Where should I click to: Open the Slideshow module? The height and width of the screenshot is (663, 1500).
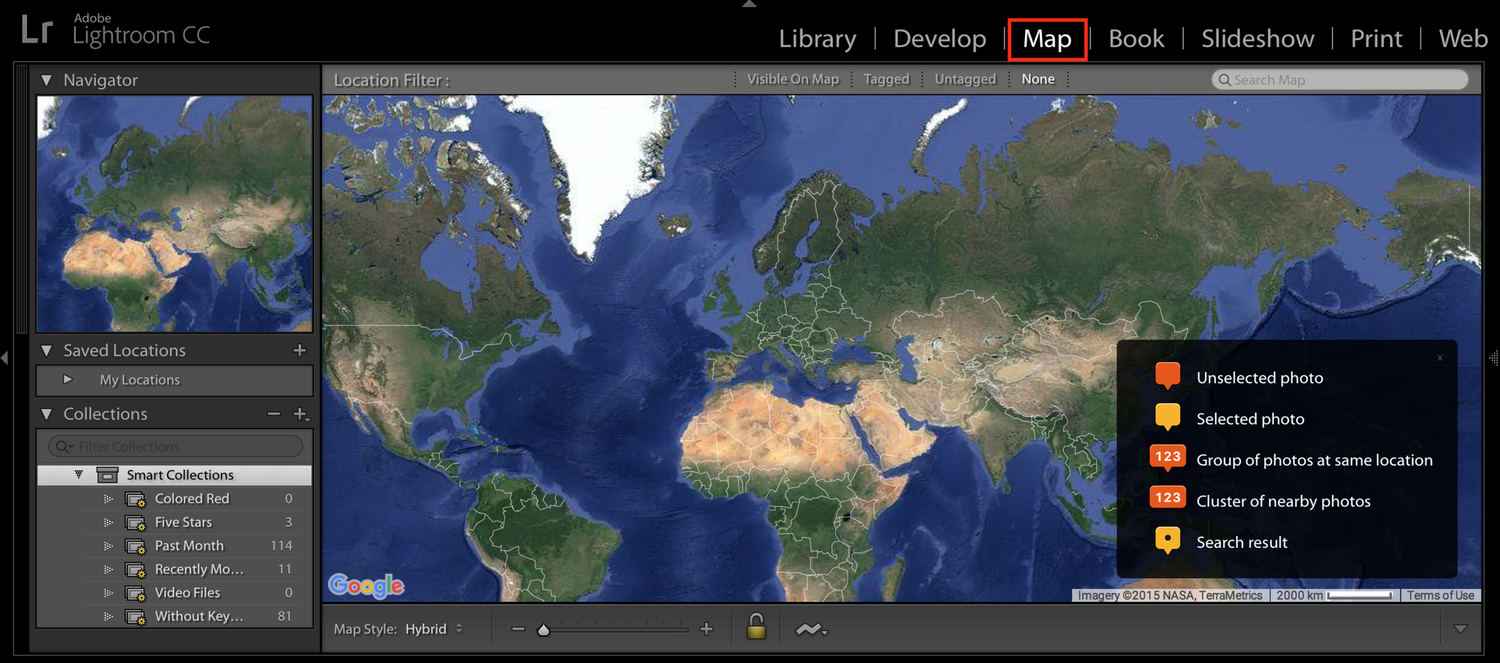point(1257,38)
